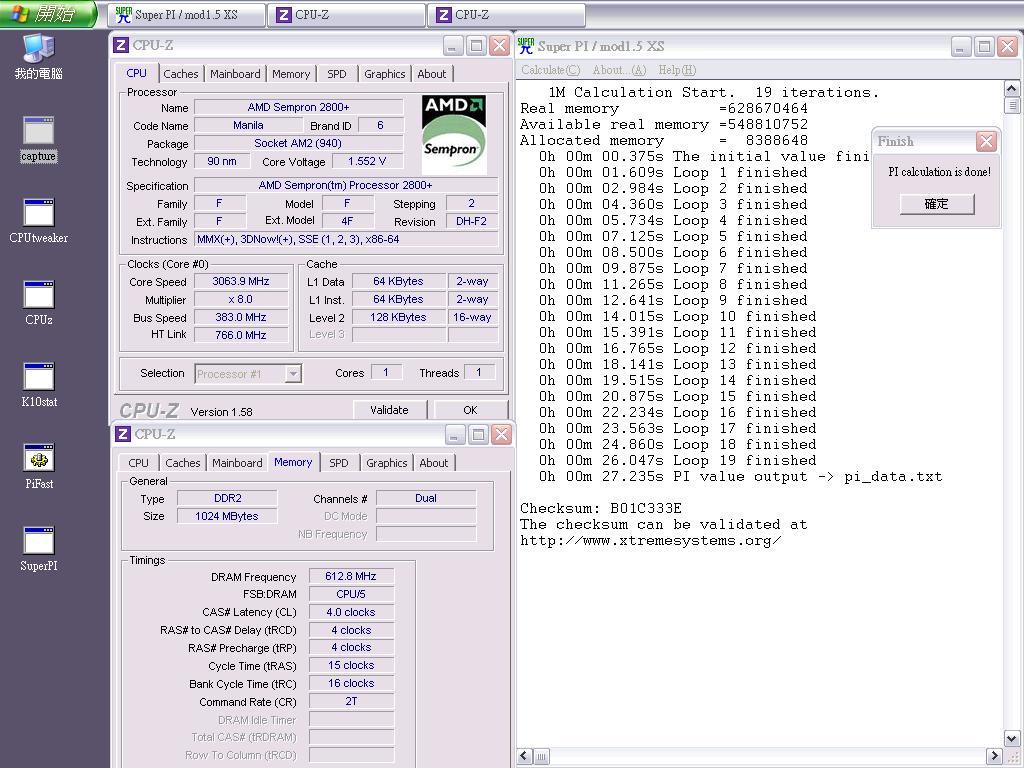Click Super PI horizontal scrollbar right arrow
This screenshot has height=768, width=1024.
[x=994, y=756]
